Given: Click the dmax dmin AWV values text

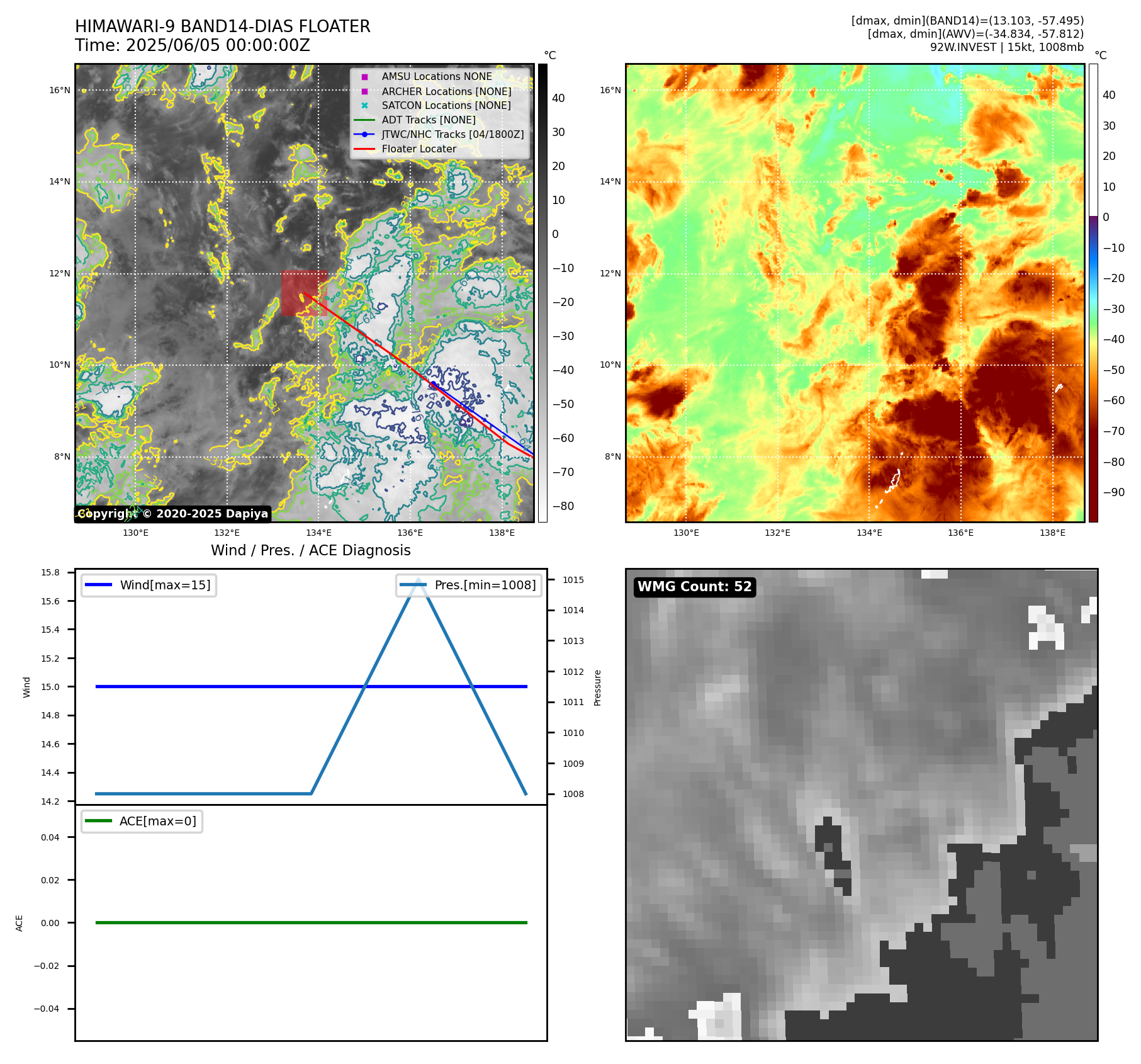Looking at the screenshot, I should [x=975, y=34].
